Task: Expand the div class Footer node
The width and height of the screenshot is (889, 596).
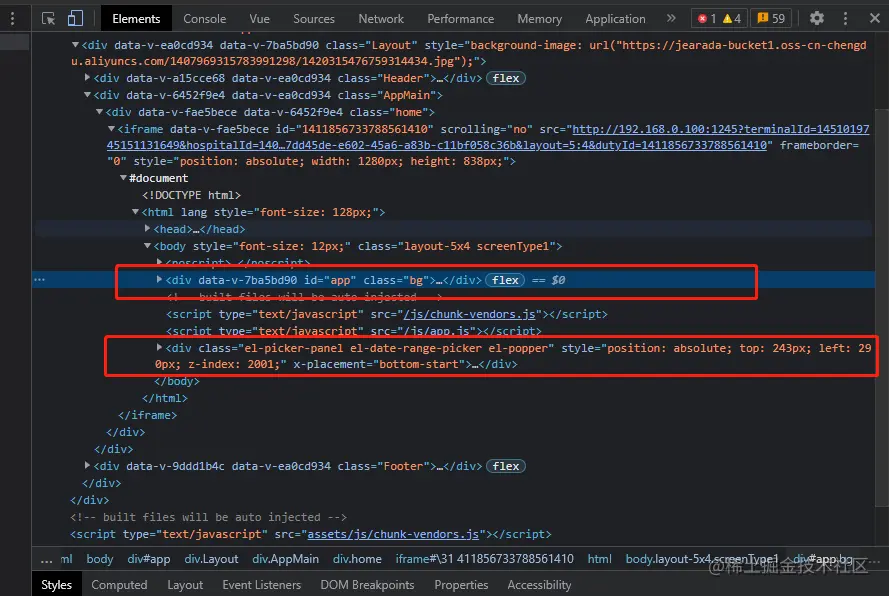Action: [87, 465]
